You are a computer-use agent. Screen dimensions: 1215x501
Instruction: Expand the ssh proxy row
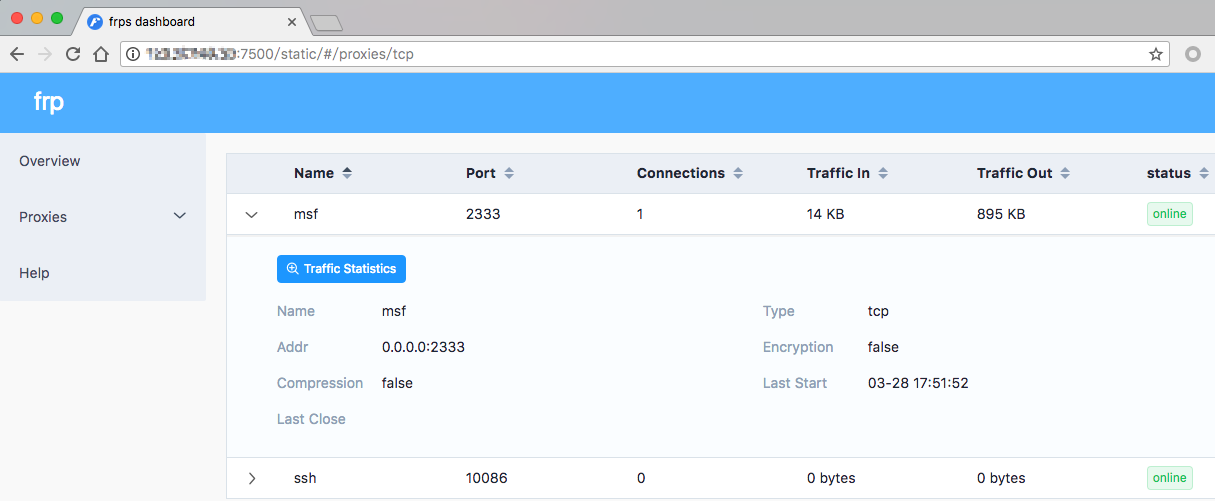click(252, 478)
